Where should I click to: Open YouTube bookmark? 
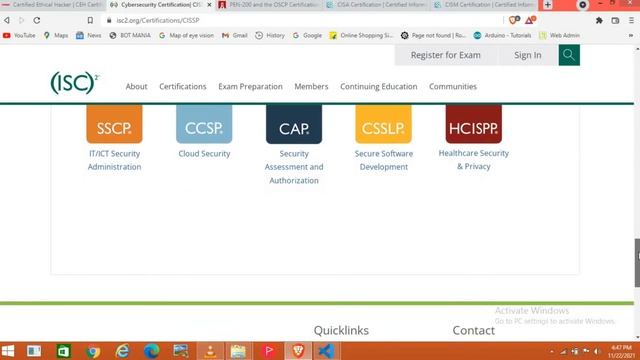[x=19, y=36]
